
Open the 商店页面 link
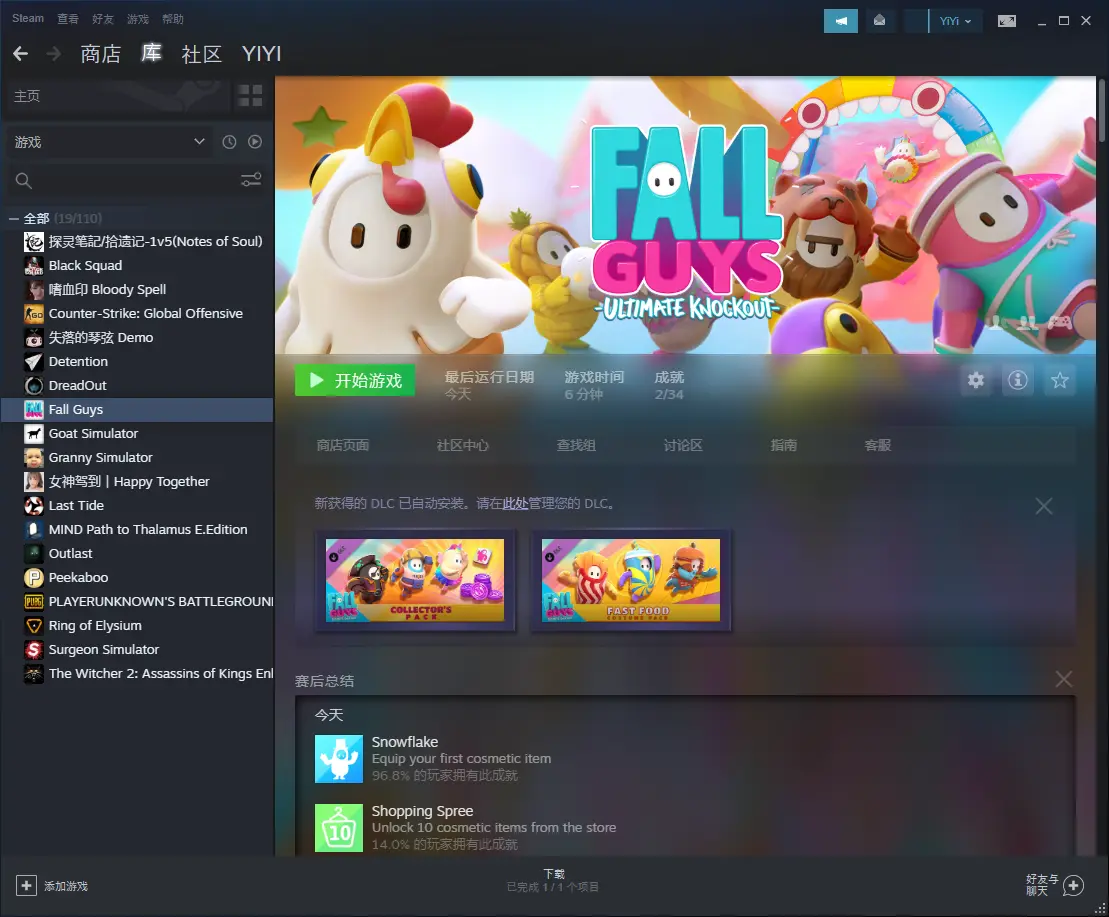[x=342, y=445]
